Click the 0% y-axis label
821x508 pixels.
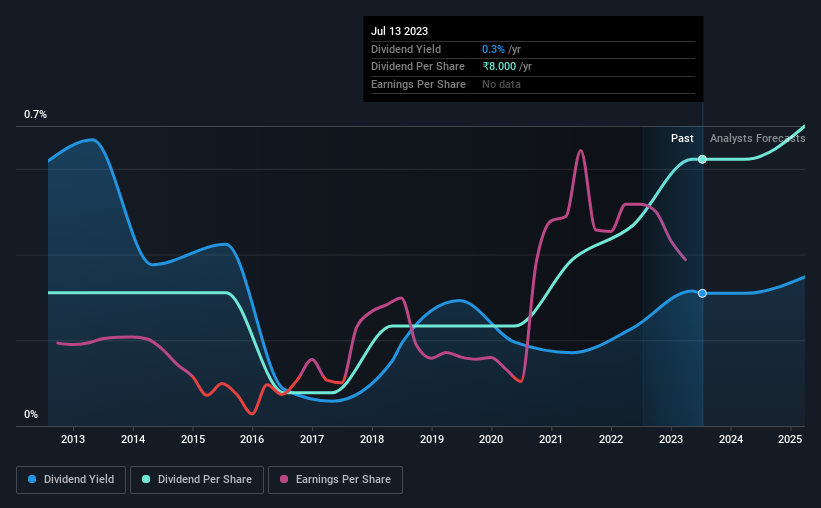tap(31, 414)
